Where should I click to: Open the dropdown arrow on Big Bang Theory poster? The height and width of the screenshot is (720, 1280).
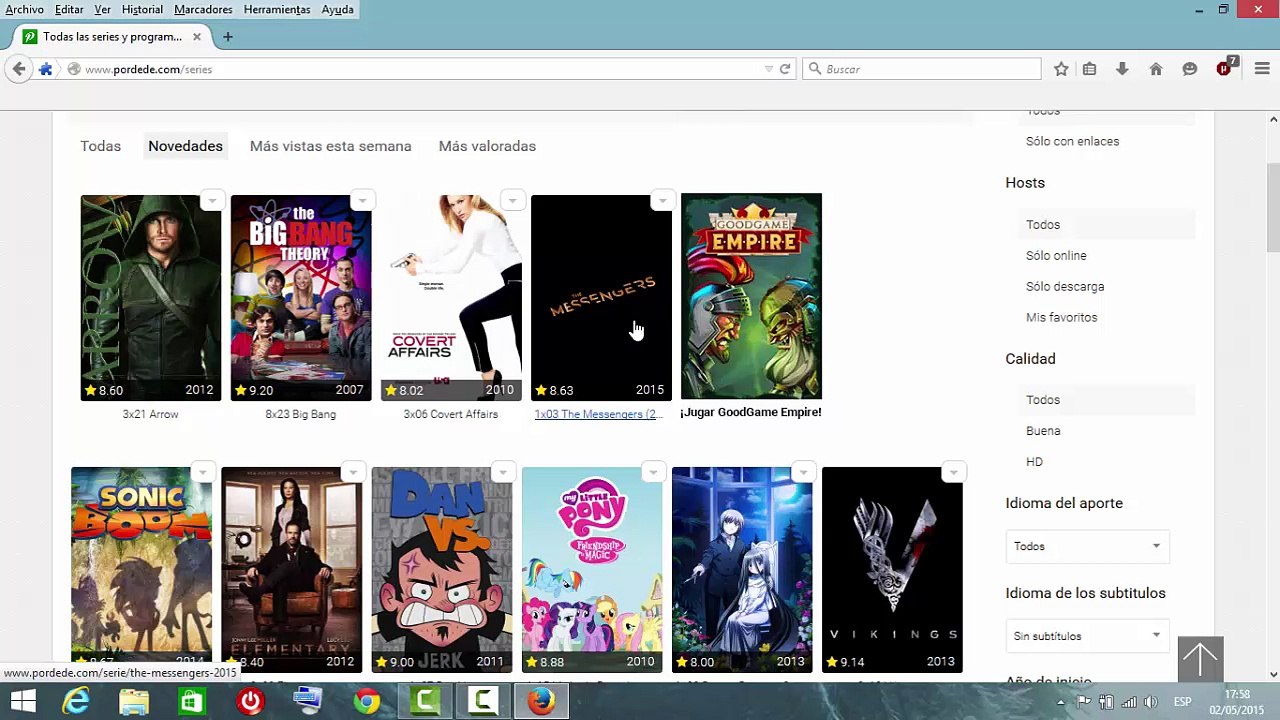(x=362, y=200)
